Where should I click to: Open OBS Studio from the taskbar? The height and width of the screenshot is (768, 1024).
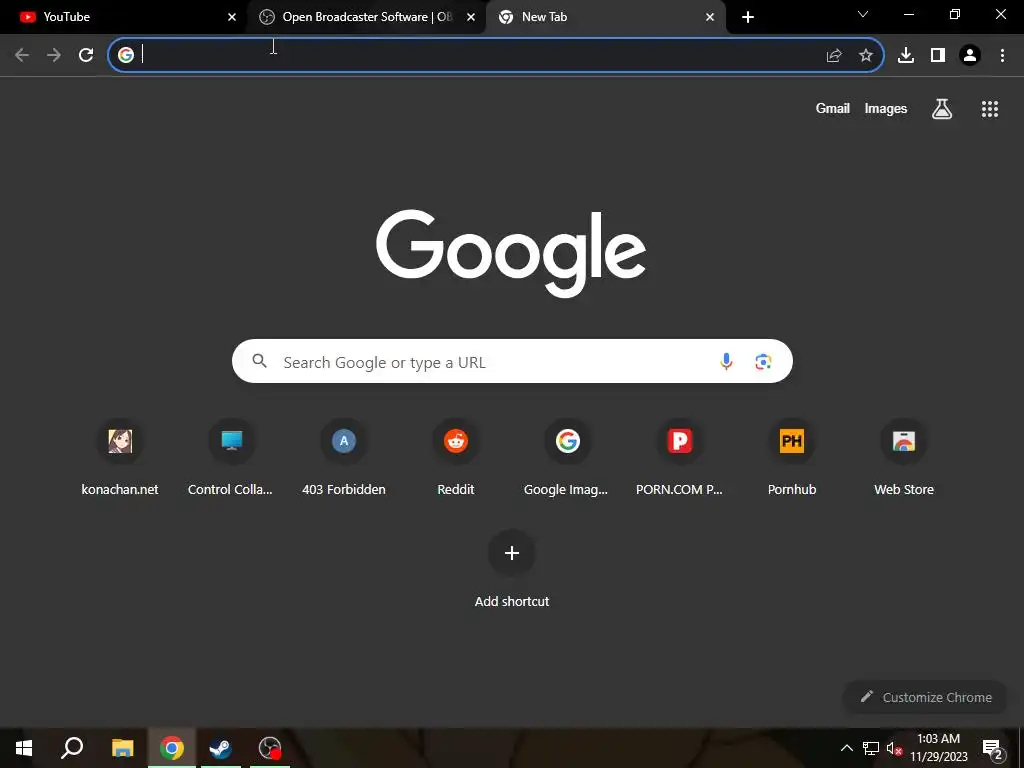coord(270,748)
